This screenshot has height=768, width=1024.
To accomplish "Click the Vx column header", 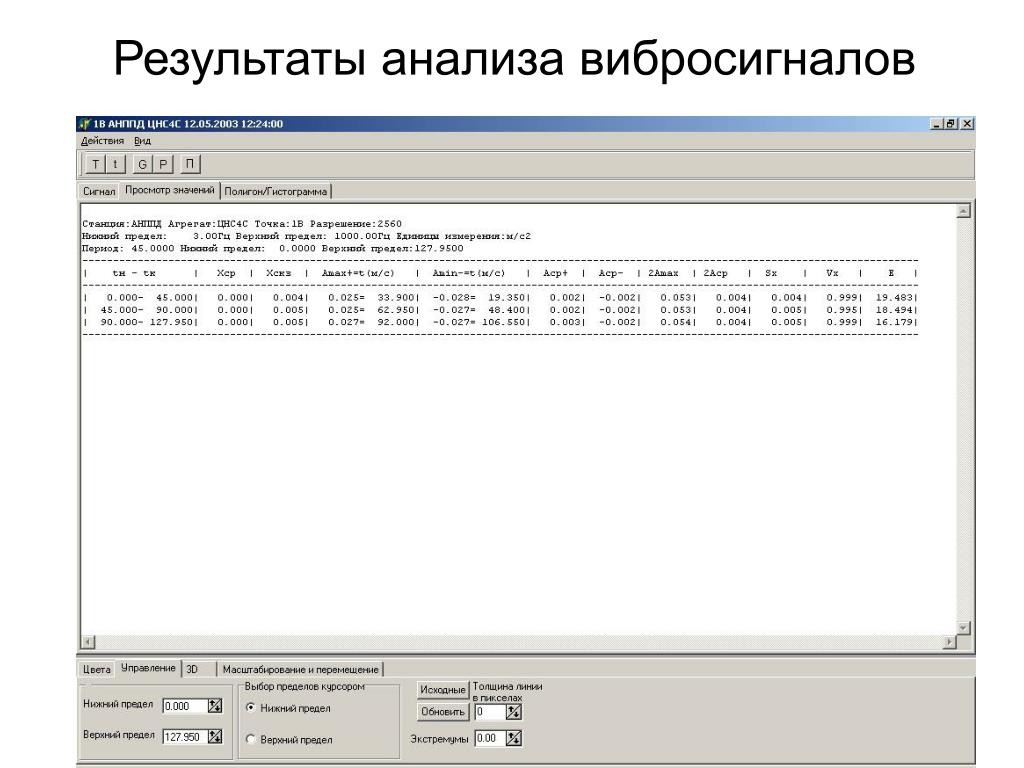I will pos(832,273).
